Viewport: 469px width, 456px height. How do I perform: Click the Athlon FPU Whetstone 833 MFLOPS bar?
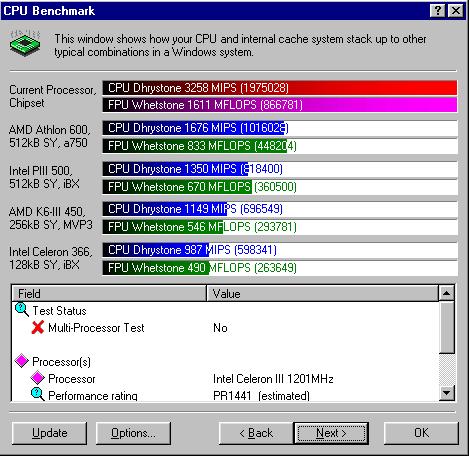(x=280, y=146)
